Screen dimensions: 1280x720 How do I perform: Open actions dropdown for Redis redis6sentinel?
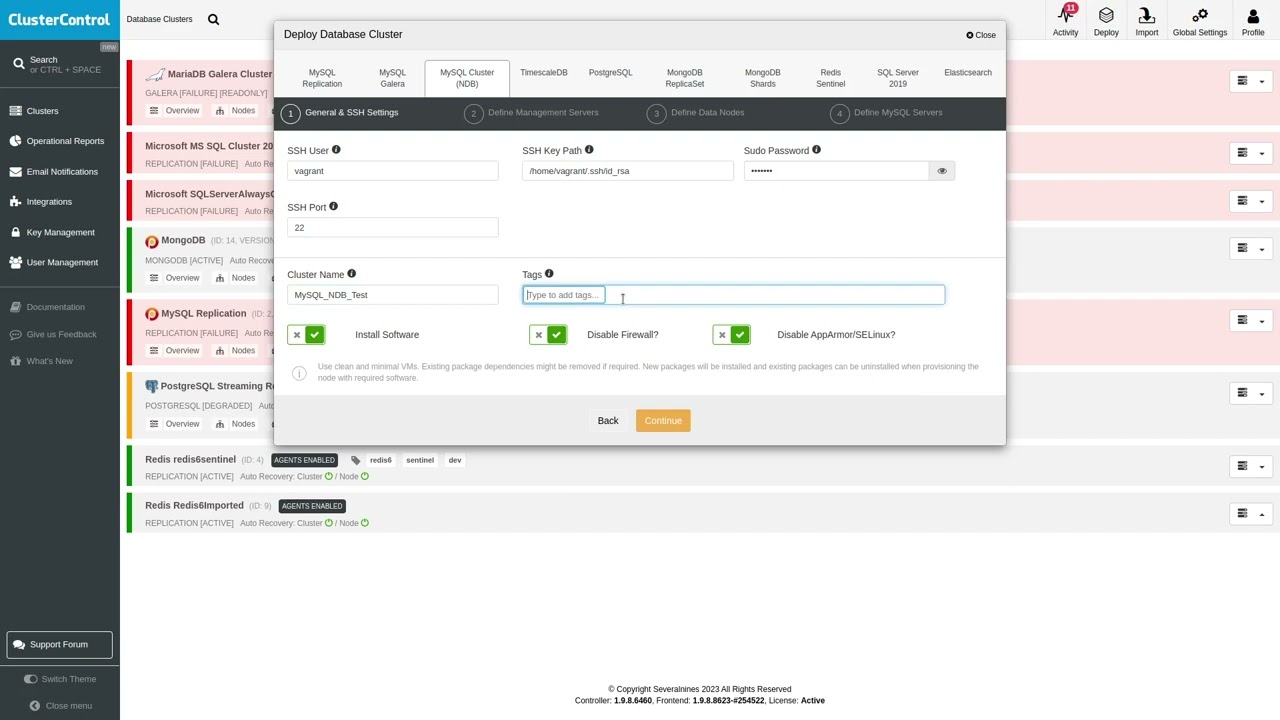[1251, 466]
